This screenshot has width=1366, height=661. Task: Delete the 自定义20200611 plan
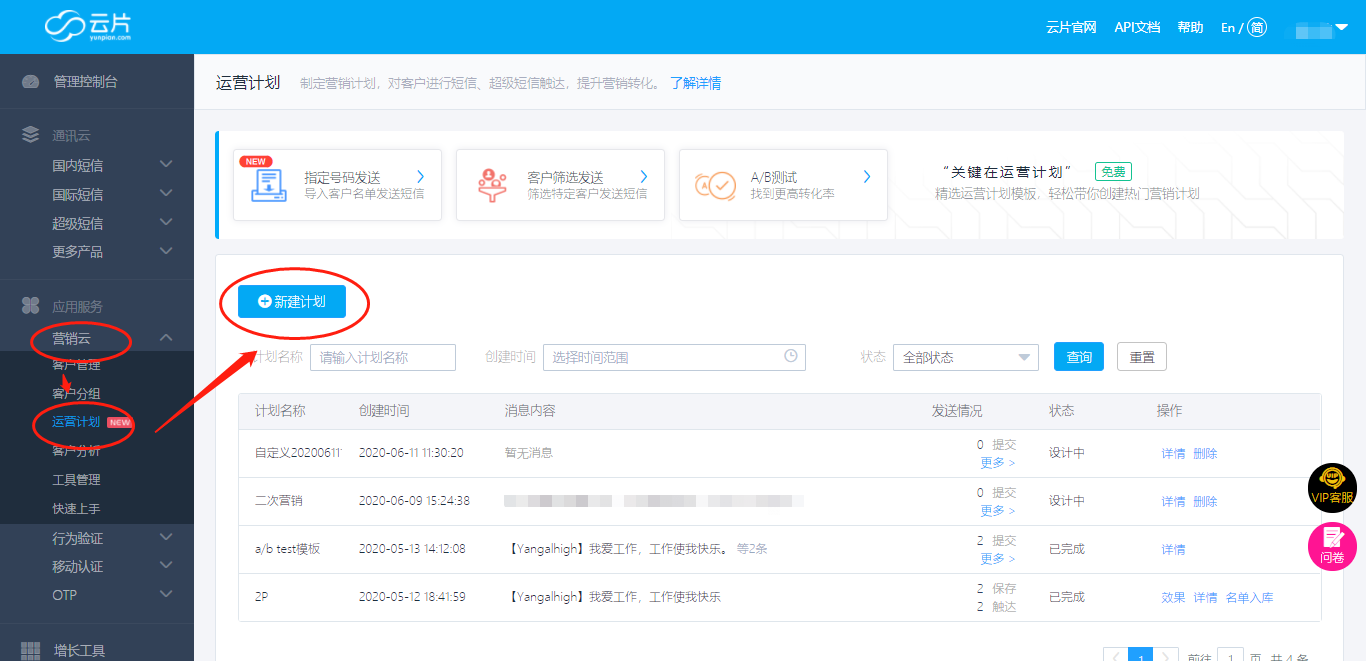[x=1205, y=454]
